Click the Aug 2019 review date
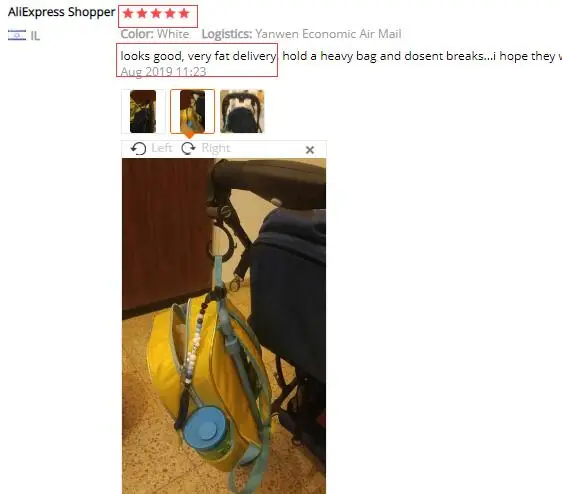 (163, 72)
